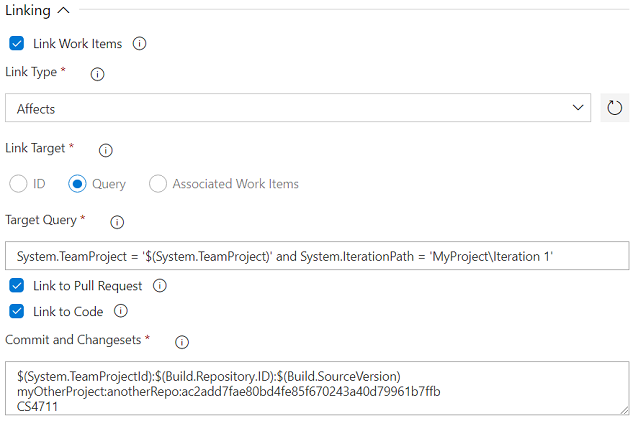Show info for Target Query

click(x=117, y=222)
